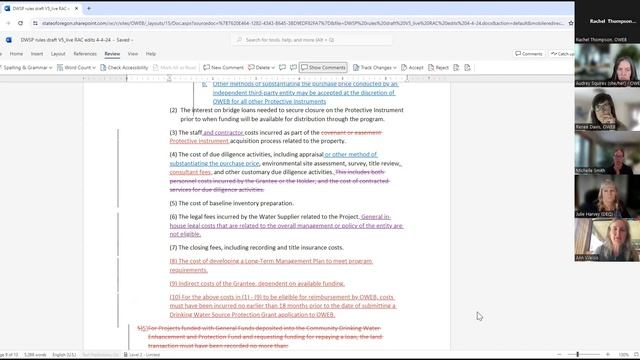This screenshot has height=360, width=640.
Task: Click inserted text 'and contractor' in item 3
Action: (x=223, y=132)
